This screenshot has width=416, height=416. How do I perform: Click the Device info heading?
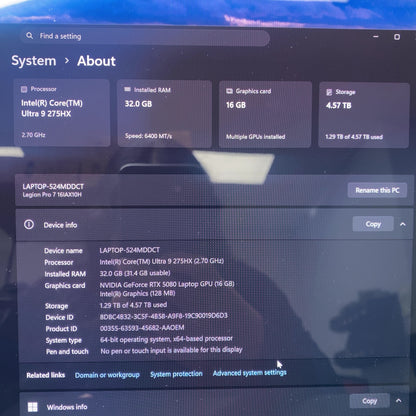point(60,225)
